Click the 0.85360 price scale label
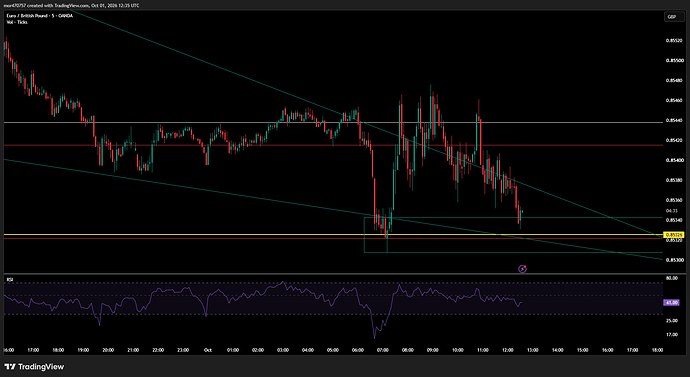The image size is (690, 377). pos(673,200)
